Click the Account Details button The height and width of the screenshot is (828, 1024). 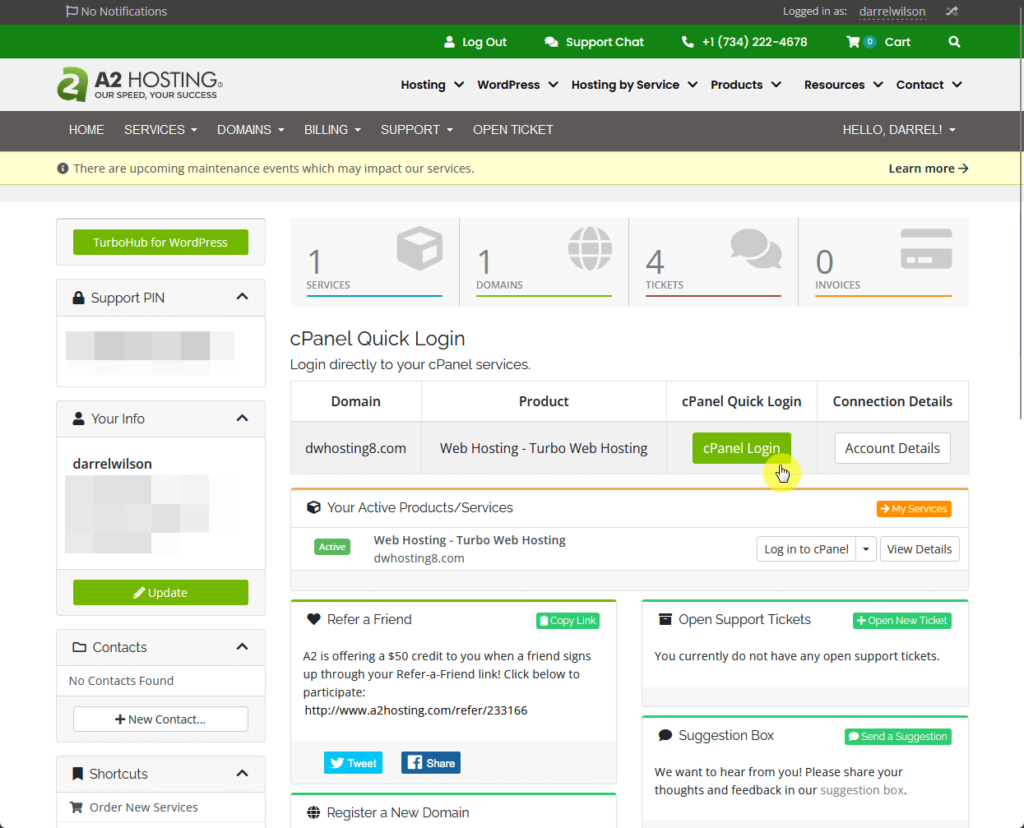coord(892,449)
